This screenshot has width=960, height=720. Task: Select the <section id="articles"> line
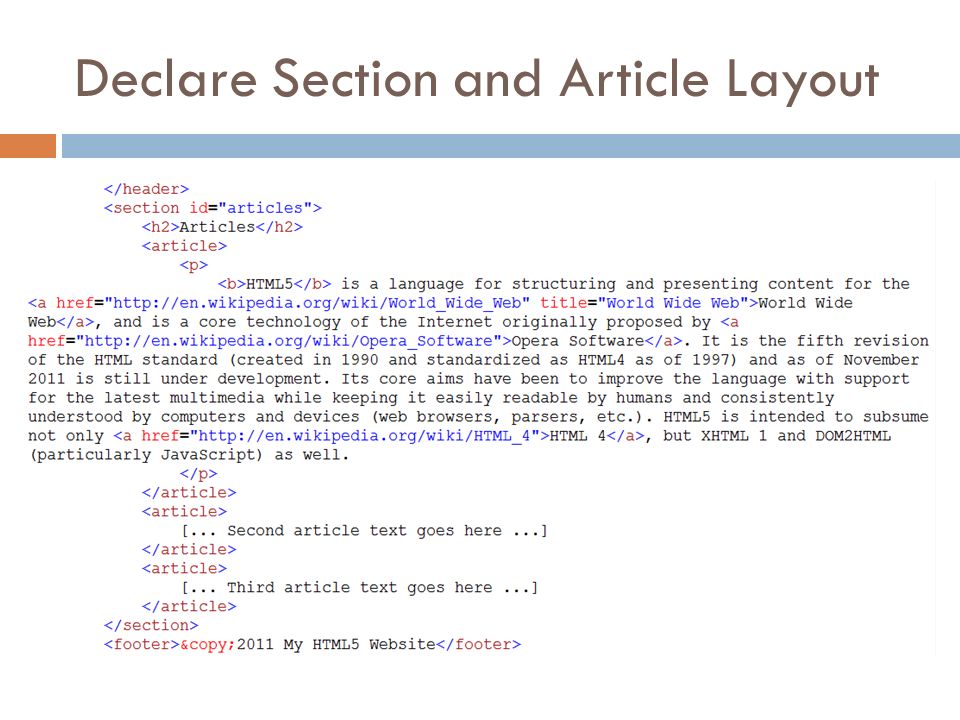point(213,208)
